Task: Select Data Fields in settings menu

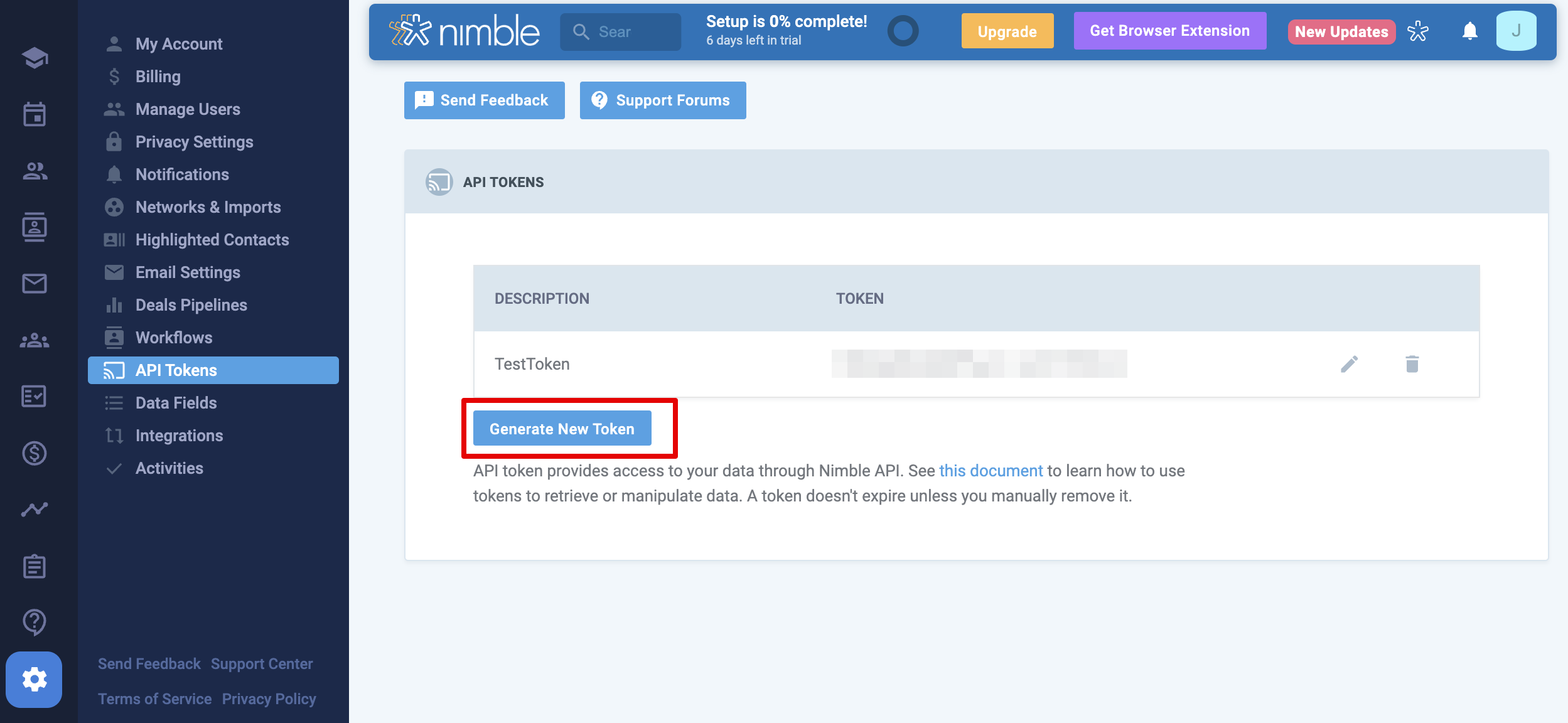Action: [x=176, y=403]
